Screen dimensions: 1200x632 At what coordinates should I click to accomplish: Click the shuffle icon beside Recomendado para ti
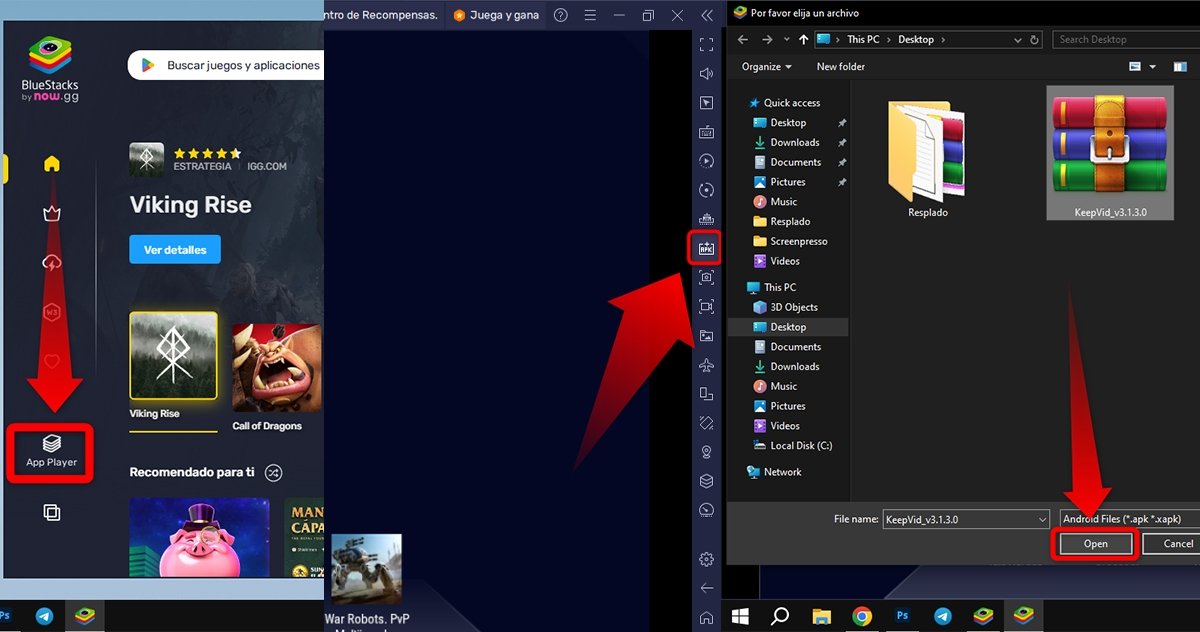274,472
